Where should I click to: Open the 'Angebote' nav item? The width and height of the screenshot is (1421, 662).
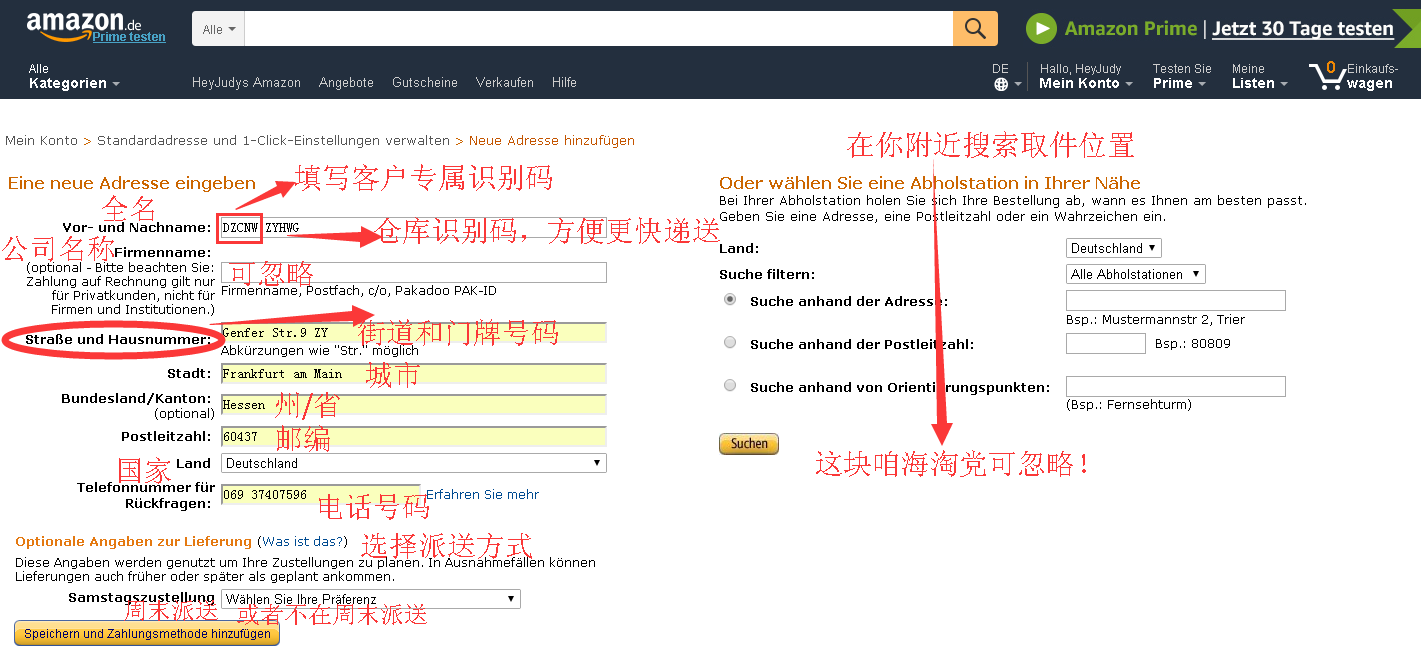[346, 83]
